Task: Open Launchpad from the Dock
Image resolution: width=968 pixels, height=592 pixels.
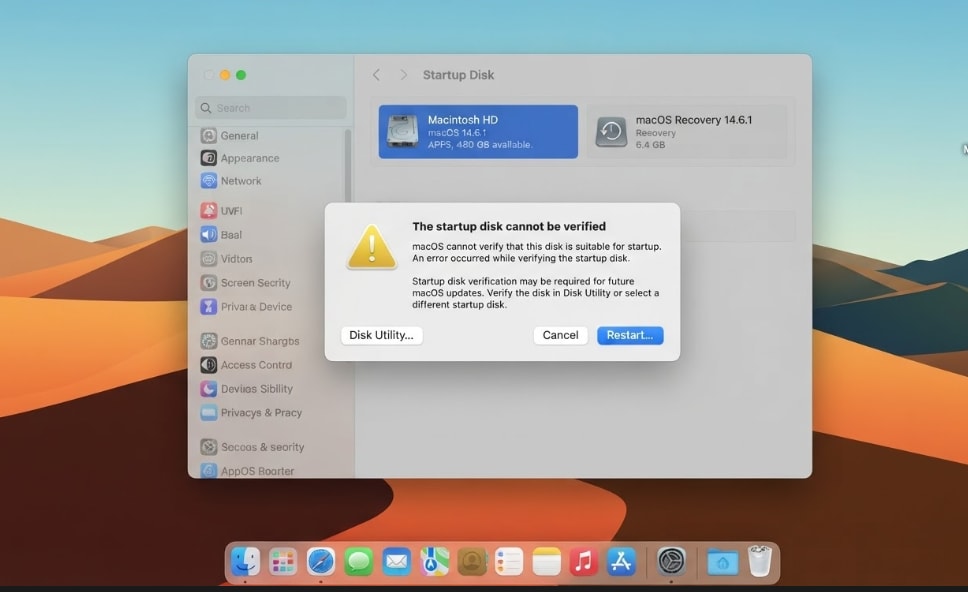Action: tap(283, 562)
